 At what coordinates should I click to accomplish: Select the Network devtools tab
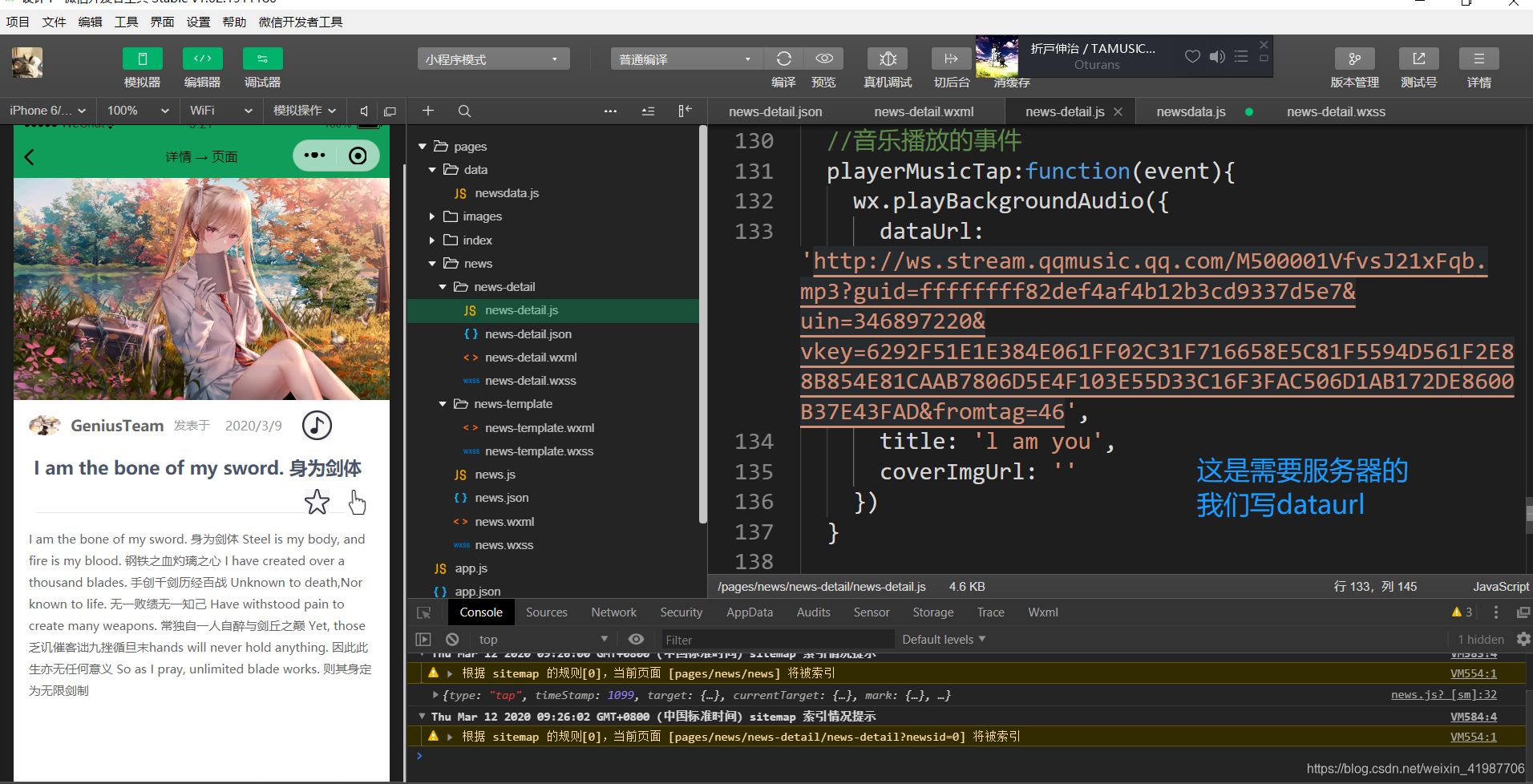tap(614, 612)
